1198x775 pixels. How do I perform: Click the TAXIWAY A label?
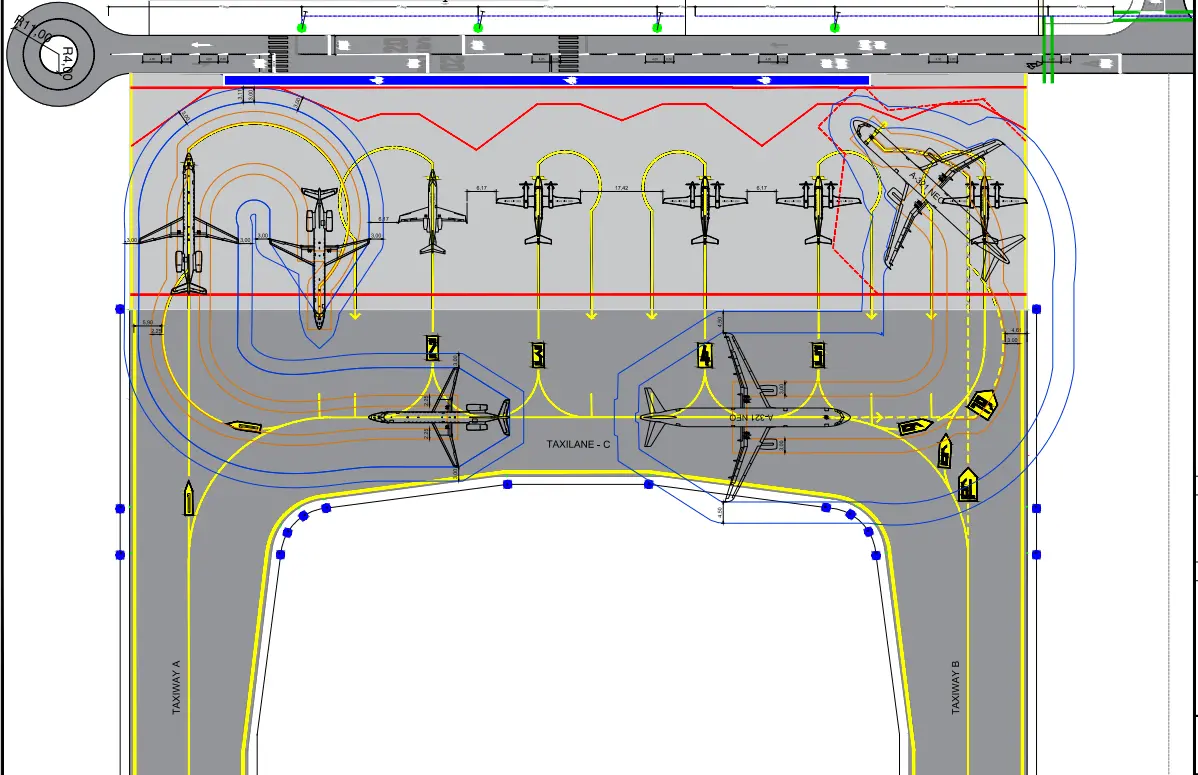click(x=177, y=686)
